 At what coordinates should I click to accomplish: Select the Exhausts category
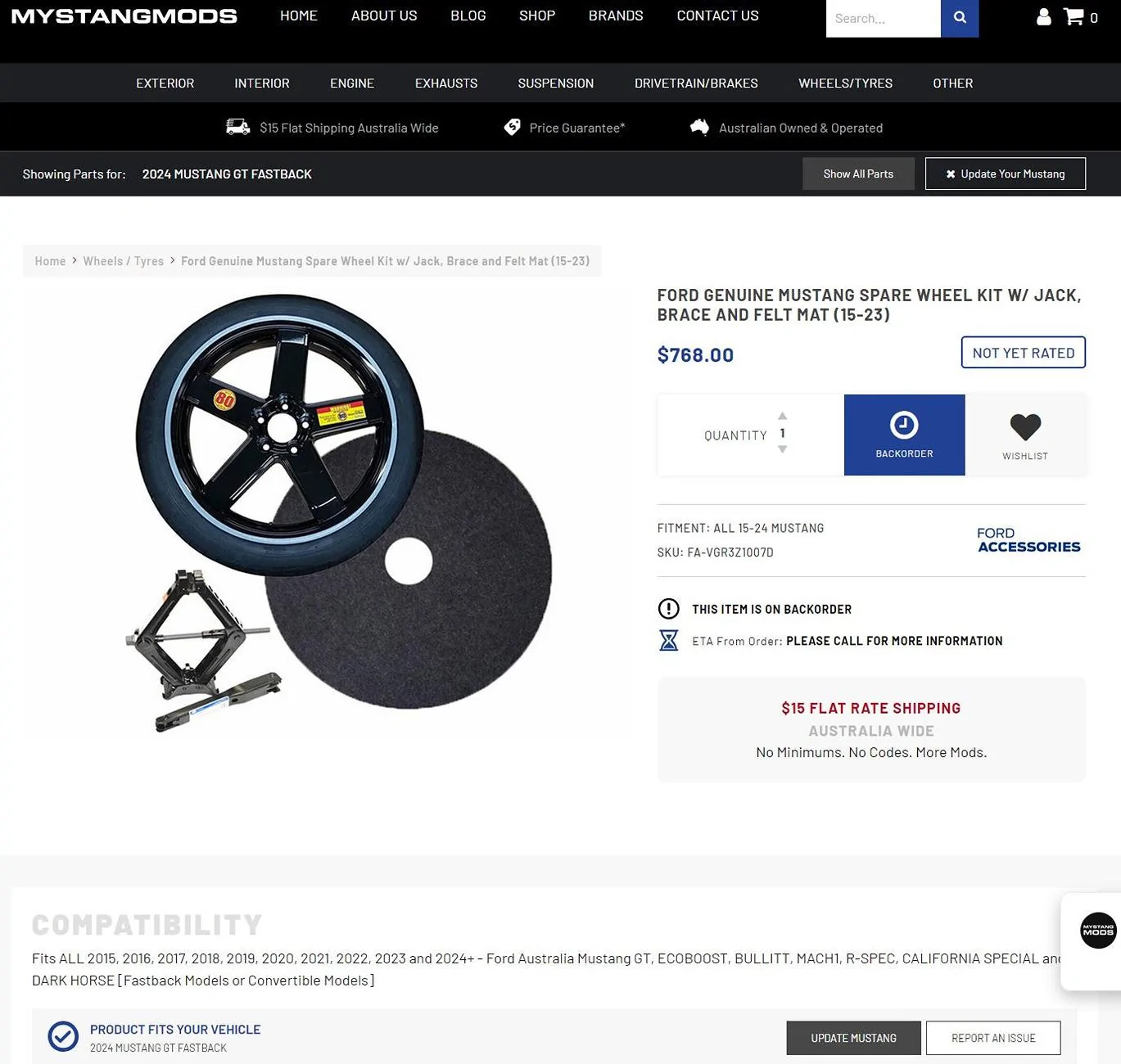[446, 83]
